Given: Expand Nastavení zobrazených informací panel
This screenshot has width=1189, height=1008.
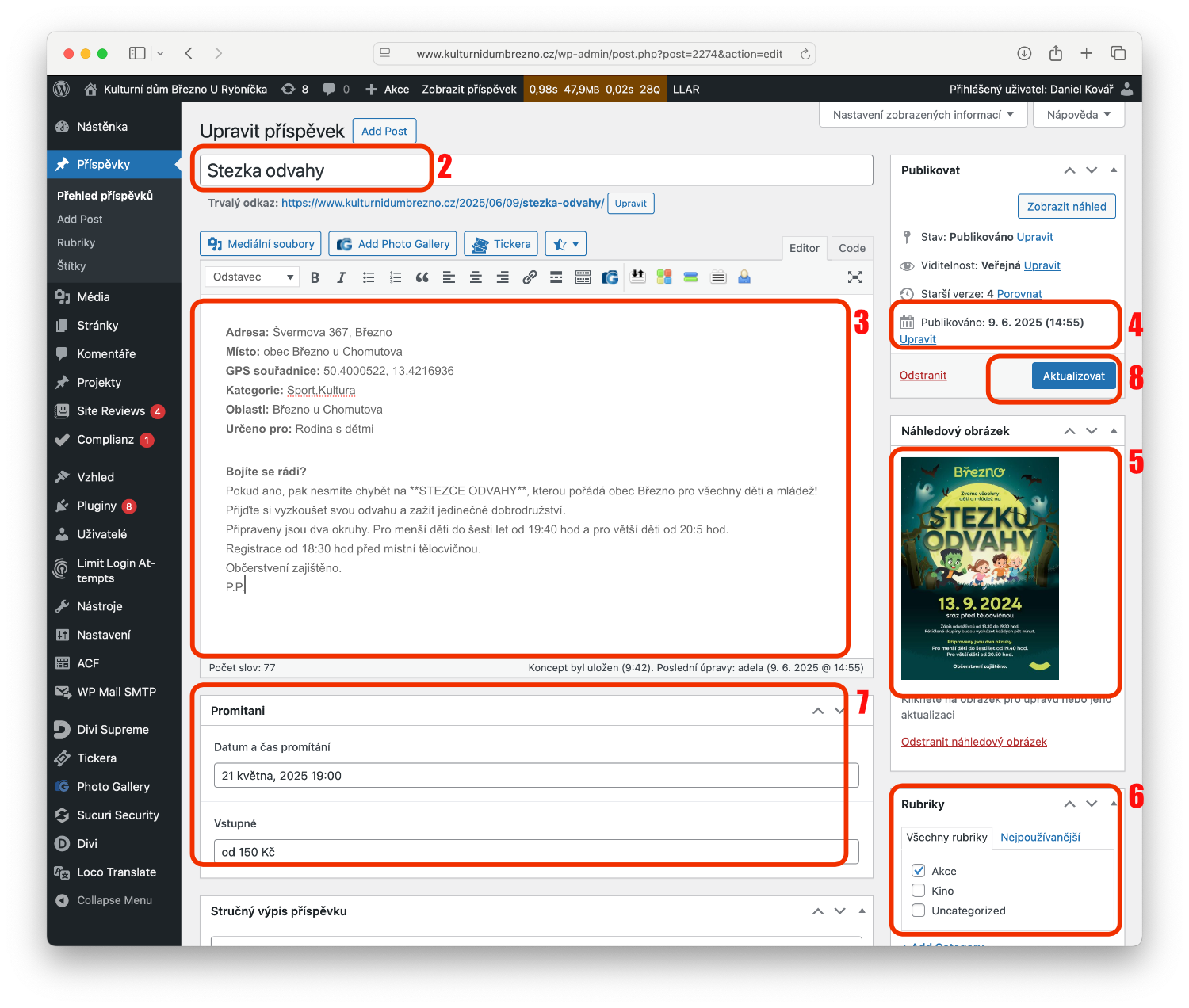Looking at the screenshot, I should click(x=923, y=115).
